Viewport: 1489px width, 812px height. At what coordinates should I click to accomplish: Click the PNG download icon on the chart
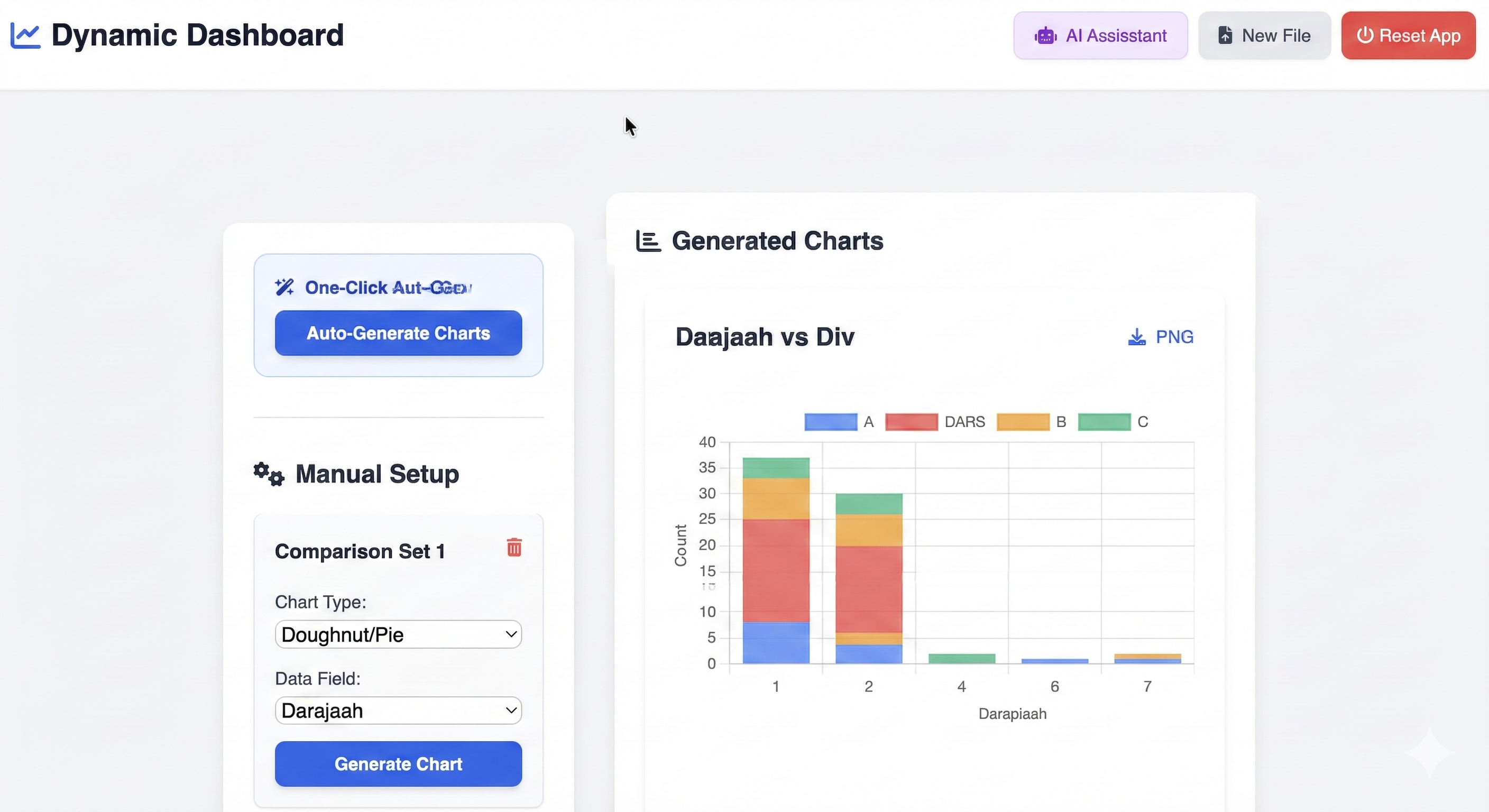click(1136, 337)
